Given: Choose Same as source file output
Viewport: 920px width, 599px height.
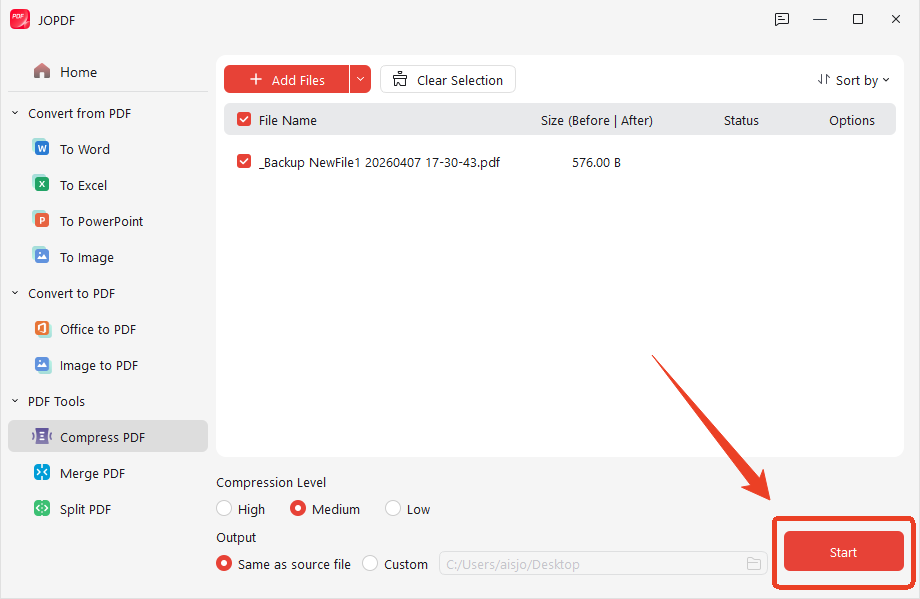Looking at the screenshot, I should [x=224, y=563].
